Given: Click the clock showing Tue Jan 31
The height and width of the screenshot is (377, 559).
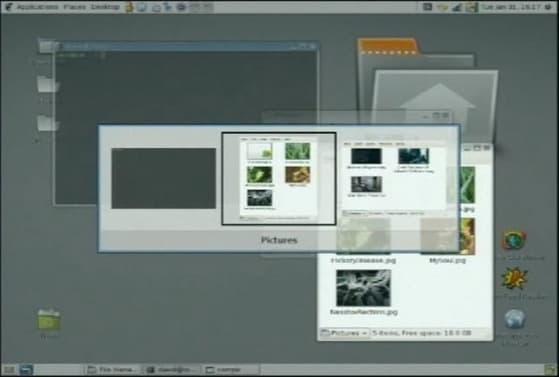Looking at the screenshot, I should click(x=511, y=7).
